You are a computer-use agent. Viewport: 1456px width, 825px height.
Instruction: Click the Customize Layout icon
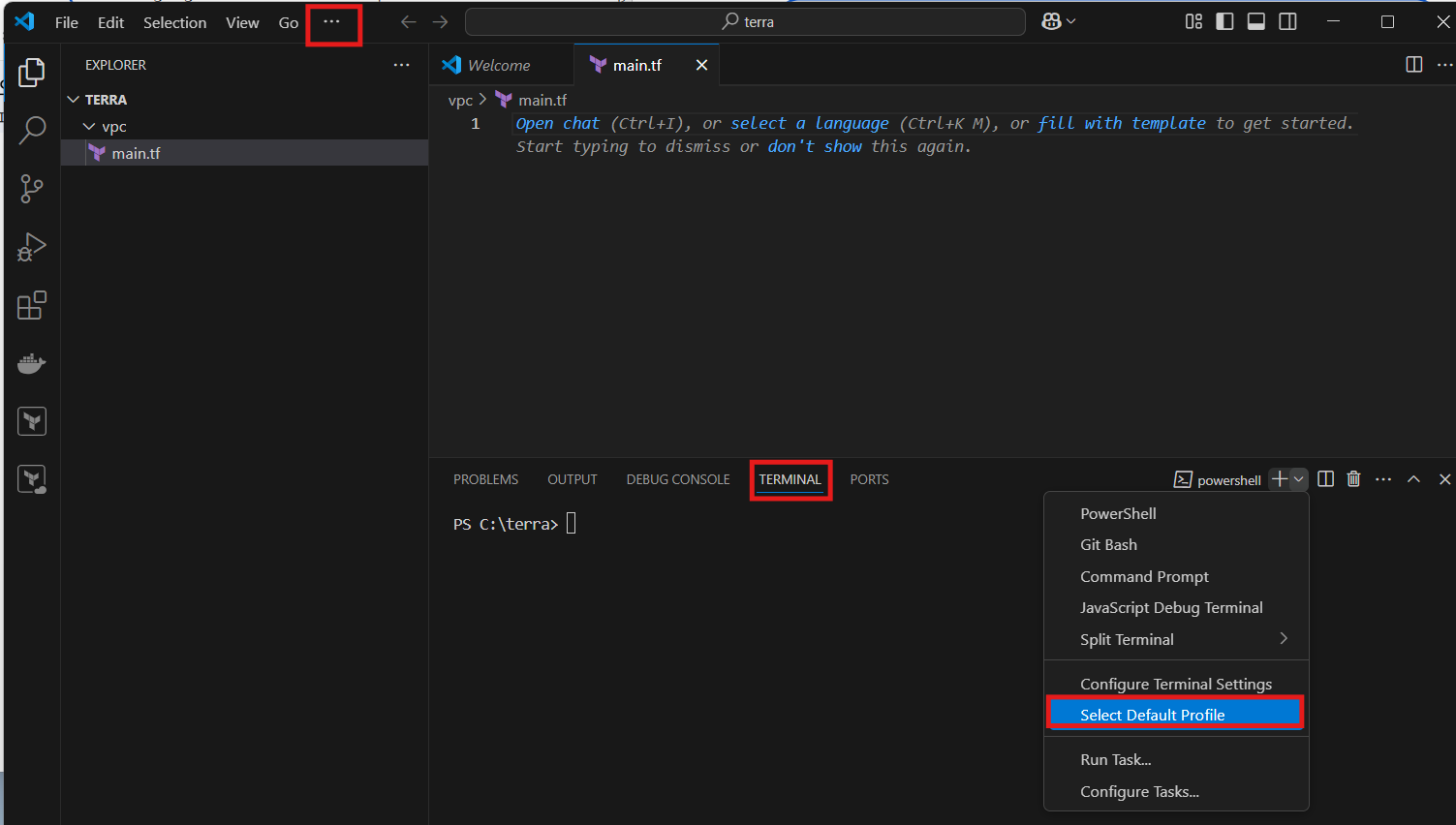coord(1193,21)
